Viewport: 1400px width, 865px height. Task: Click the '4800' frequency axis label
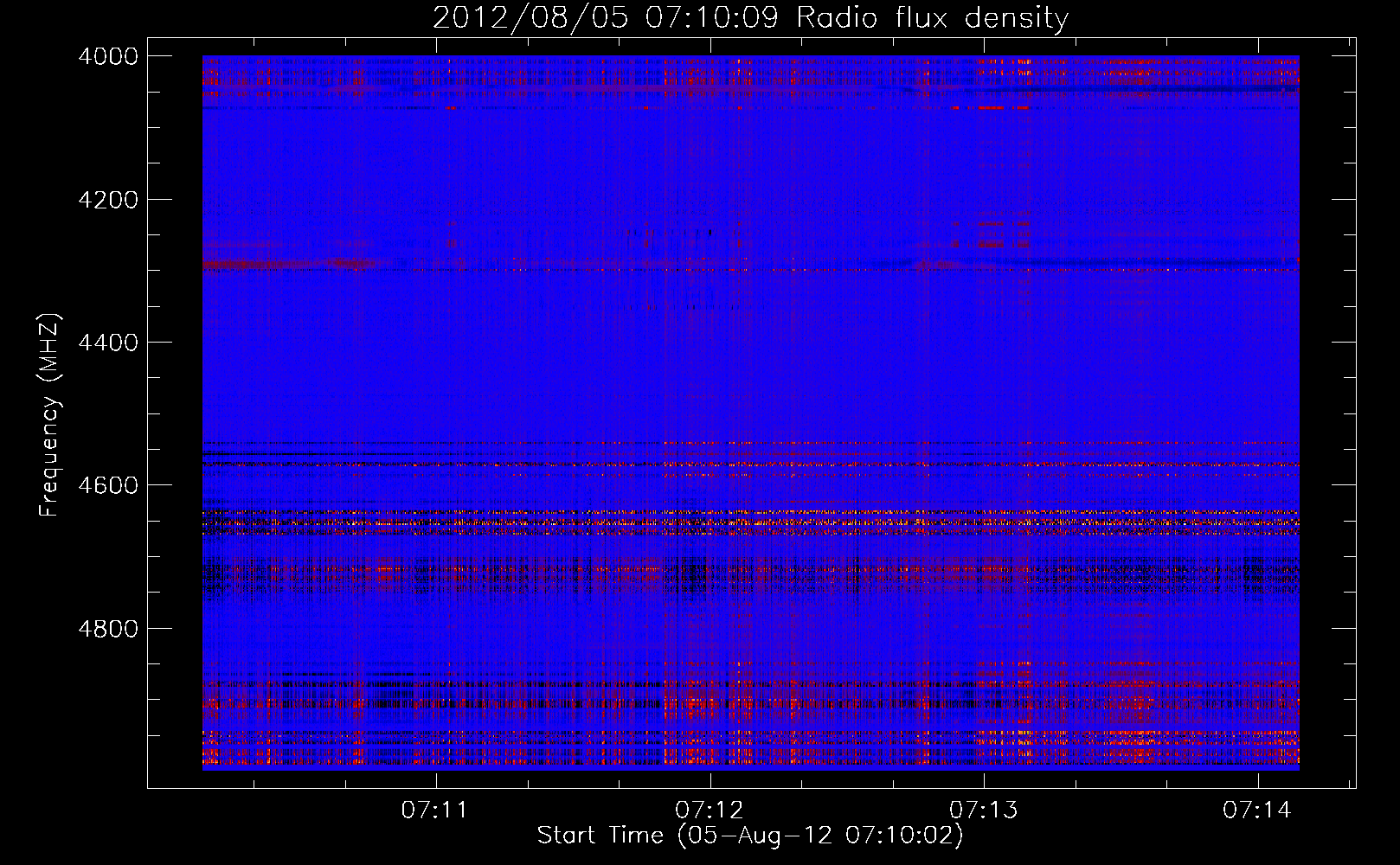(108, 628)
